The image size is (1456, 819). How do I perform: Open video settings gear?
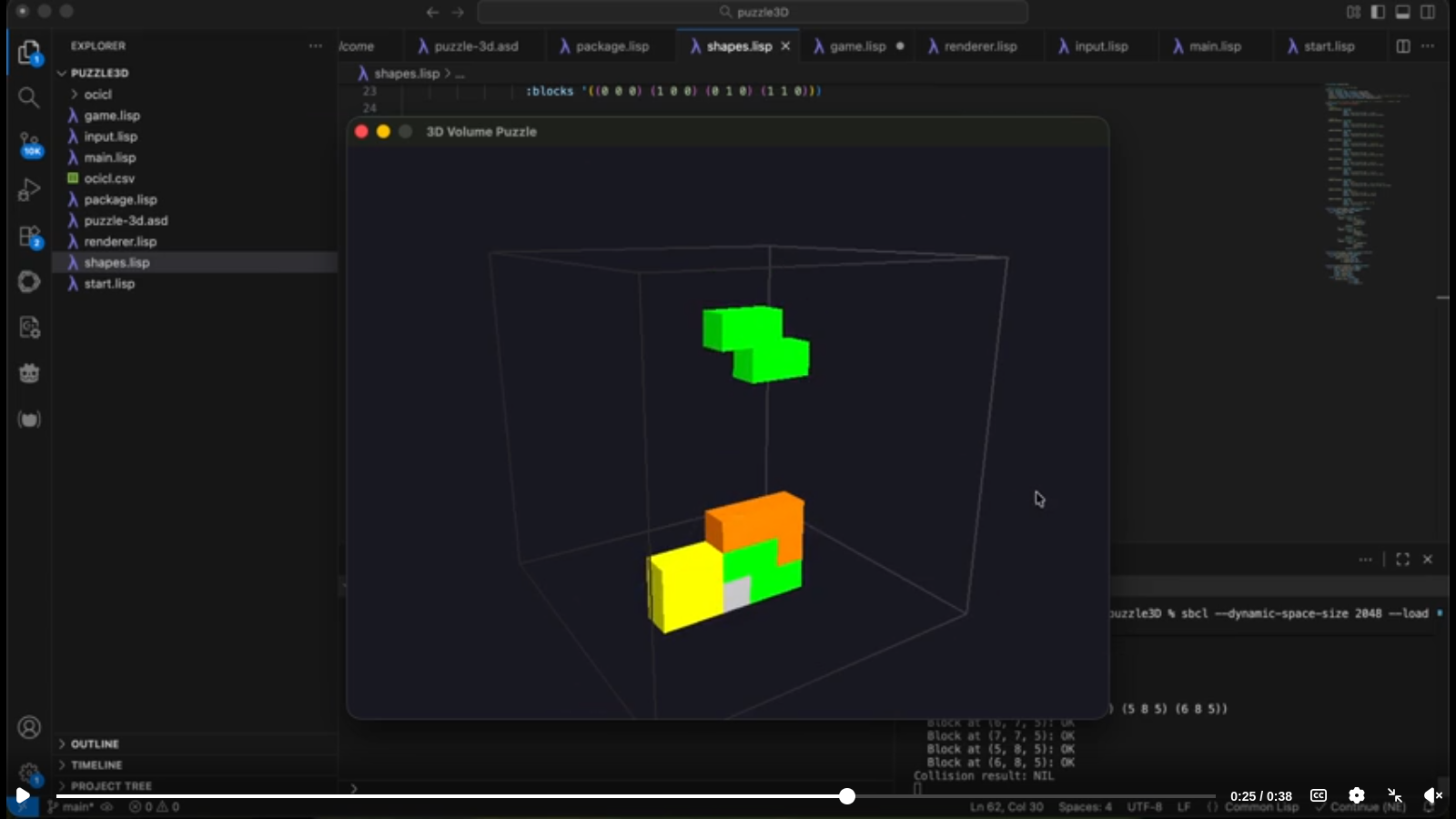click(x=1356, y=795)
